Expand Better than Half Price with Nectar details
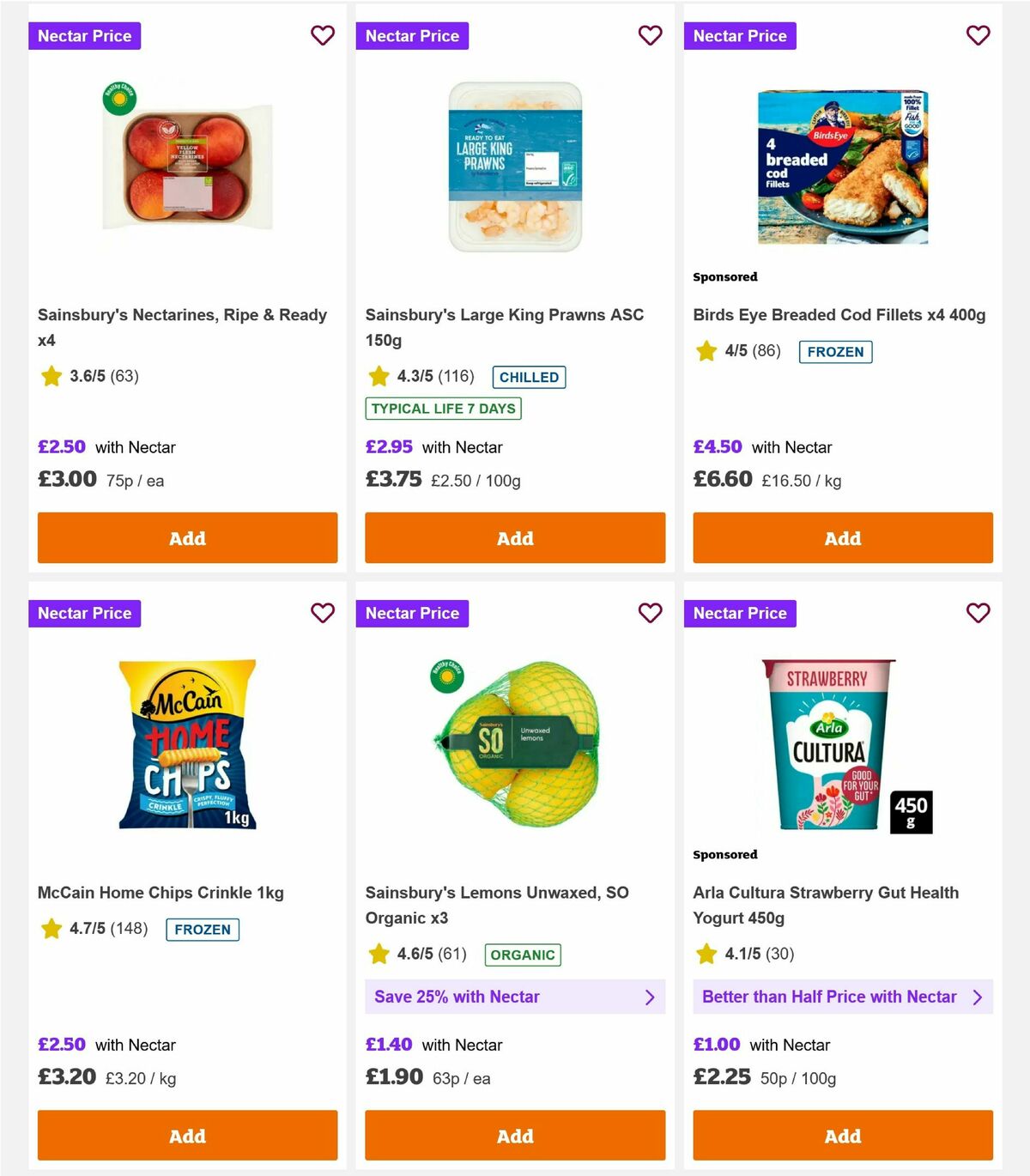1030x1176 pixels. coord(842,997)
